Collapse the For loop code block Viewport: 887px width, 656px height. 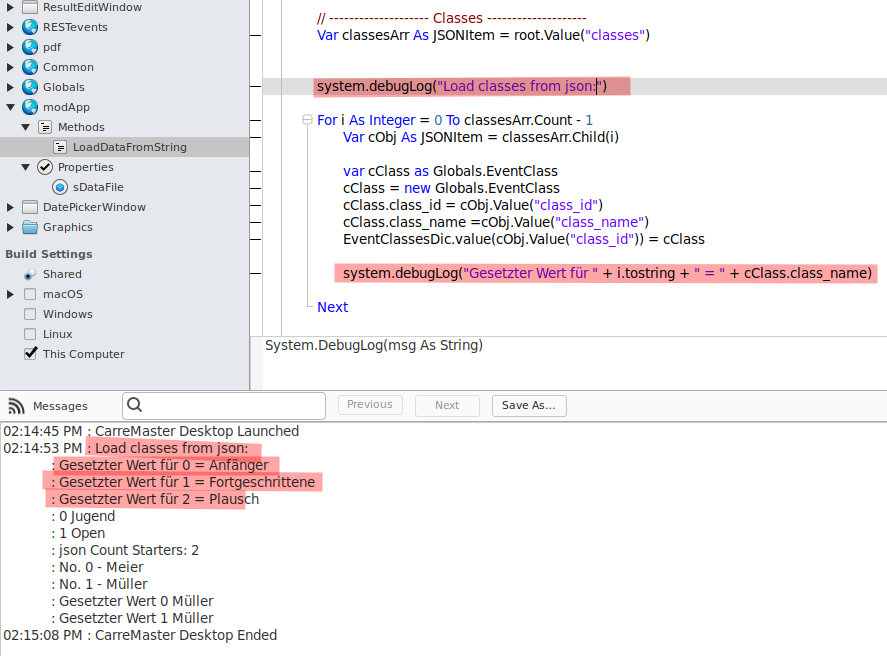(307, 120)
